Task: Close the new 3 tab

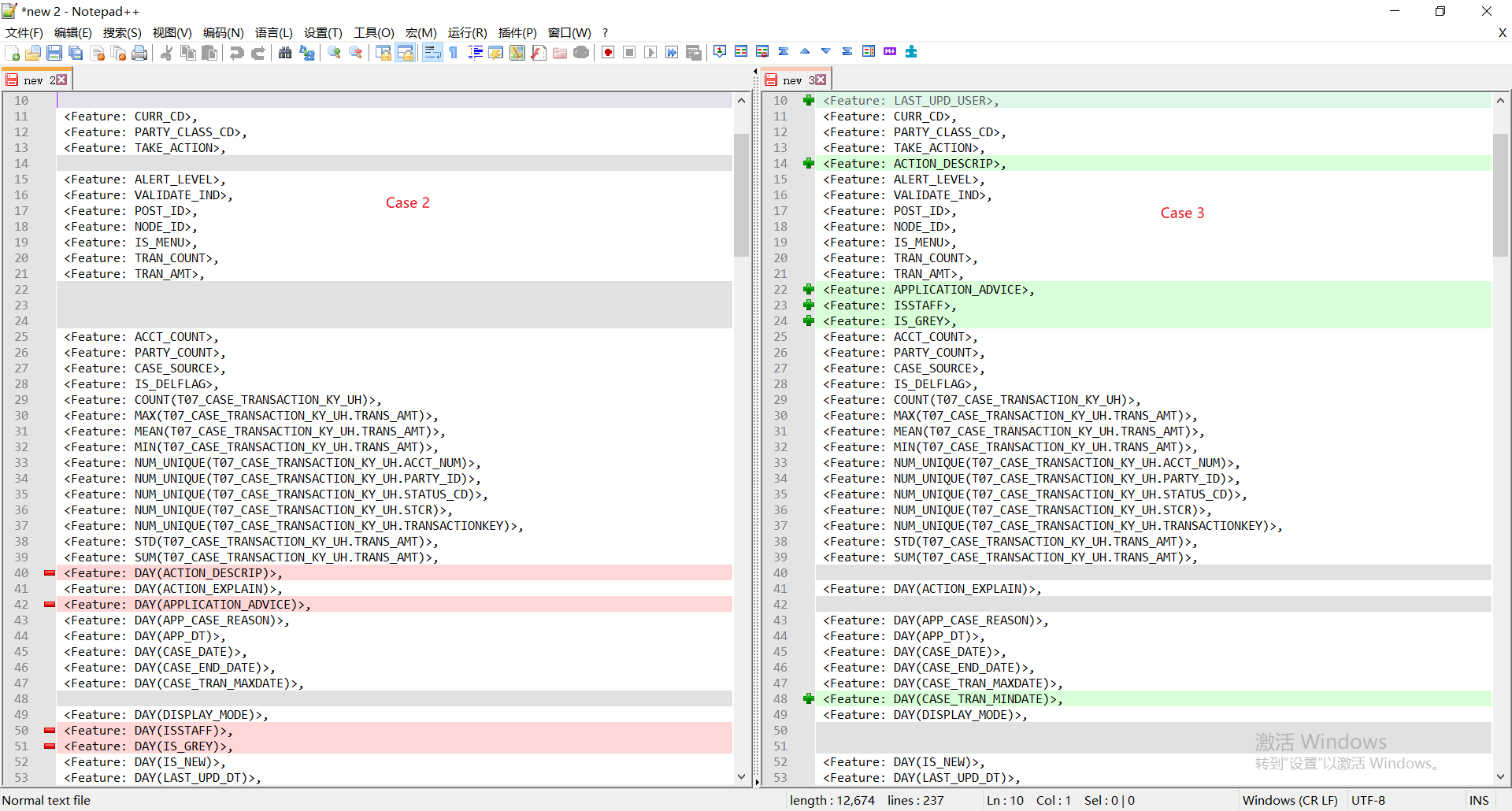Action: pyautogui.click(x=821, y=80)
